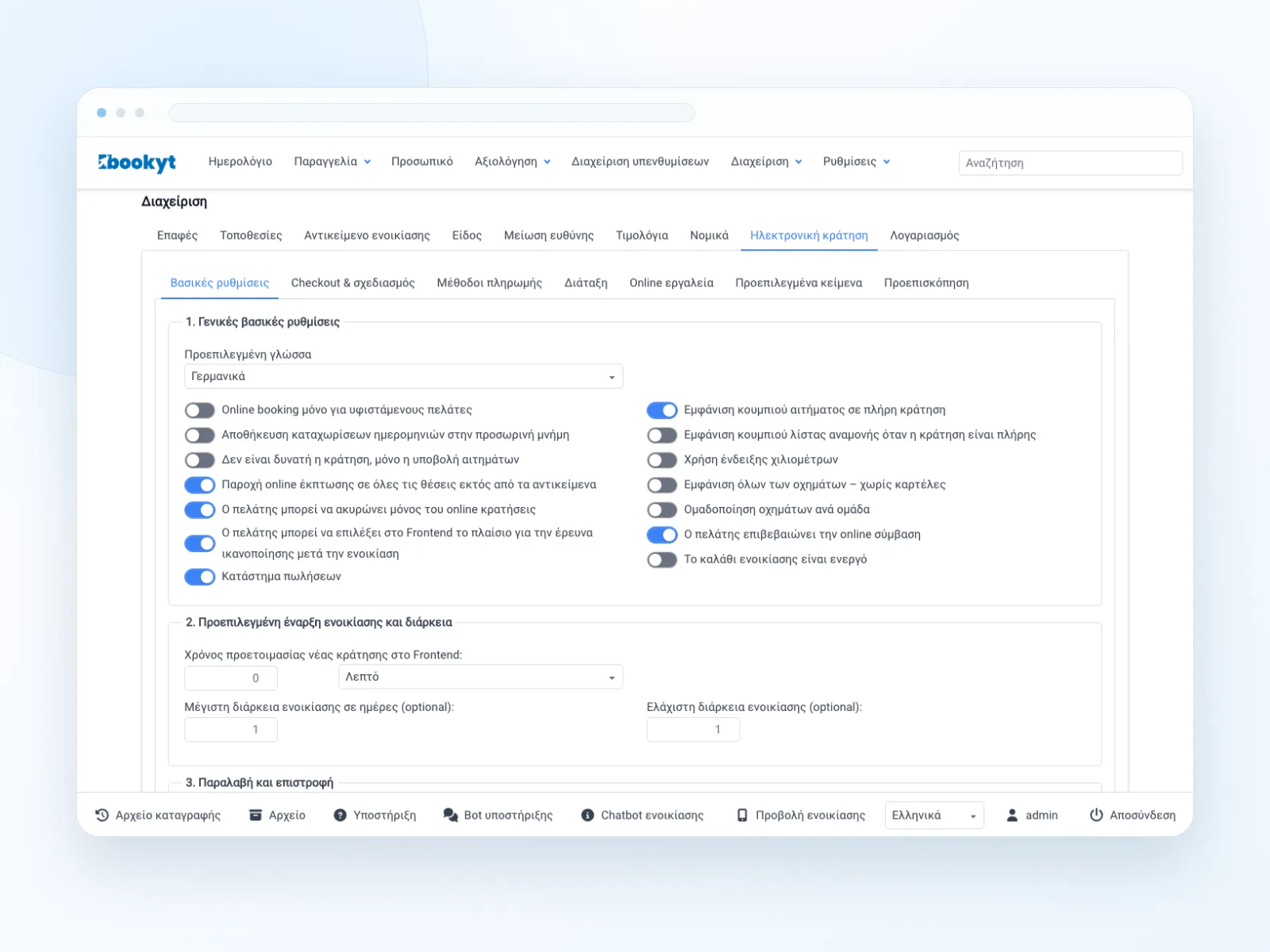Click the support question mark icon
1270x952 pixels.
pos(340,815)
